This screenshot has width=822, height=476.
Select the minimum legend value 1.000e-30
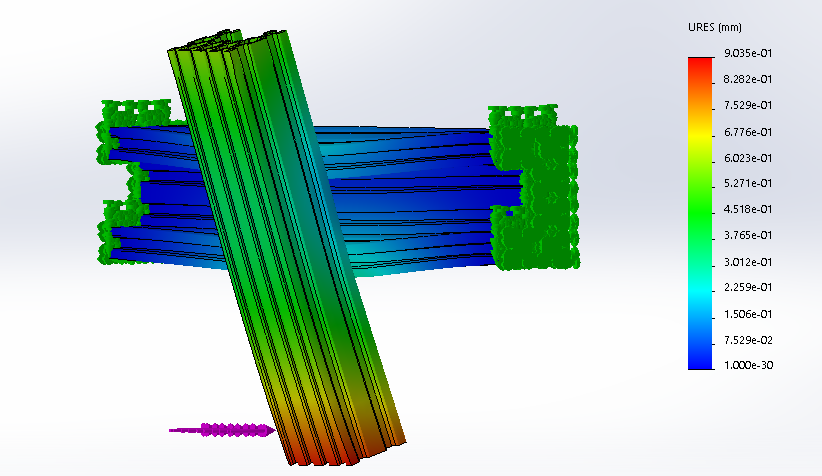click(x=748, y=365)
